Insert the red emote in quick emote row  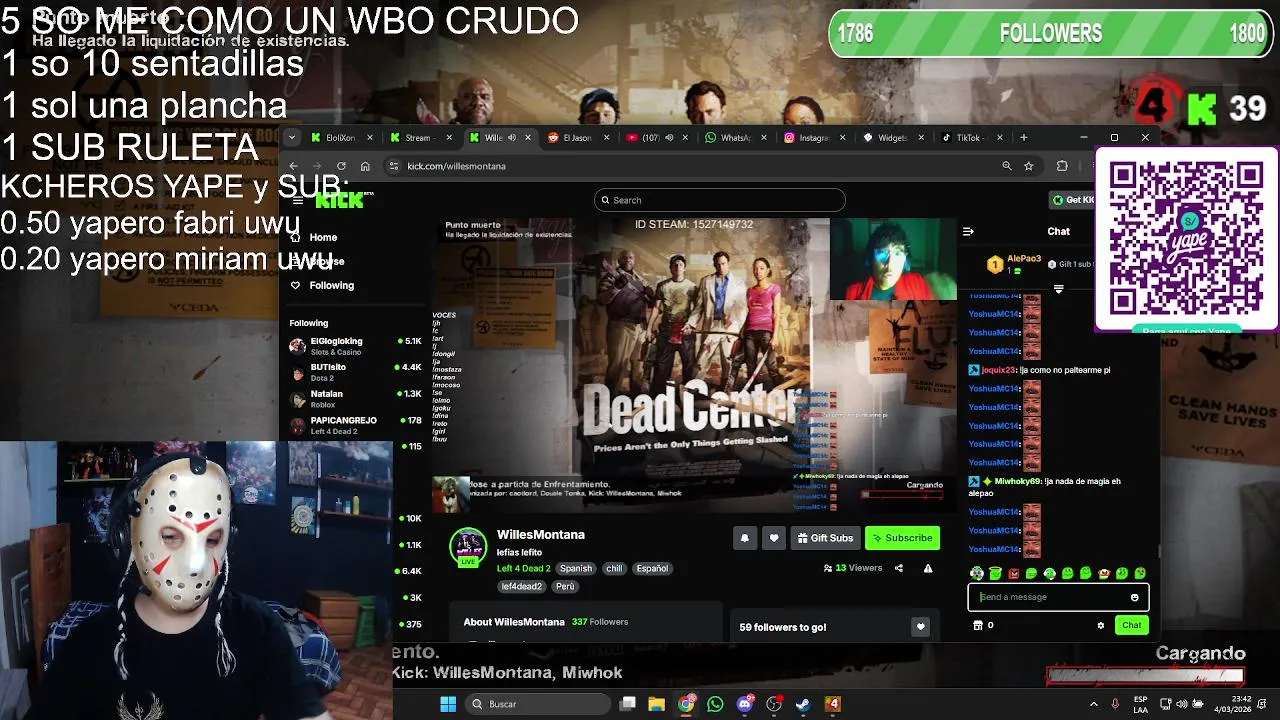pyautogui.click(x=1014, y=573)
